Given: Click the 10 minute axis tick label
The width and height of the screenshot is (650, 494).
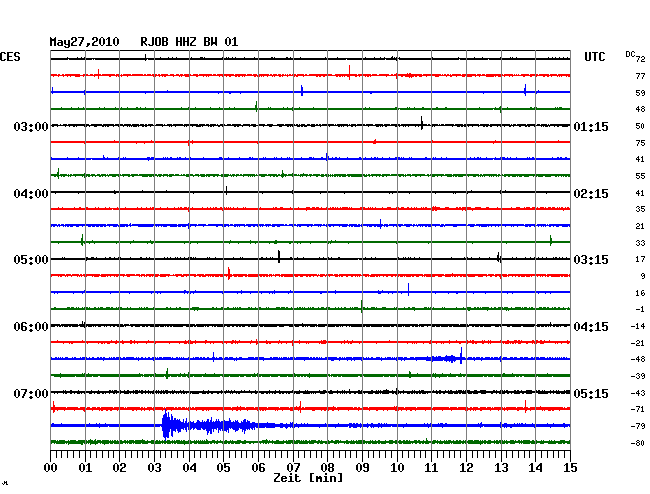Looking at the screenshot, I should click(397, 468).
